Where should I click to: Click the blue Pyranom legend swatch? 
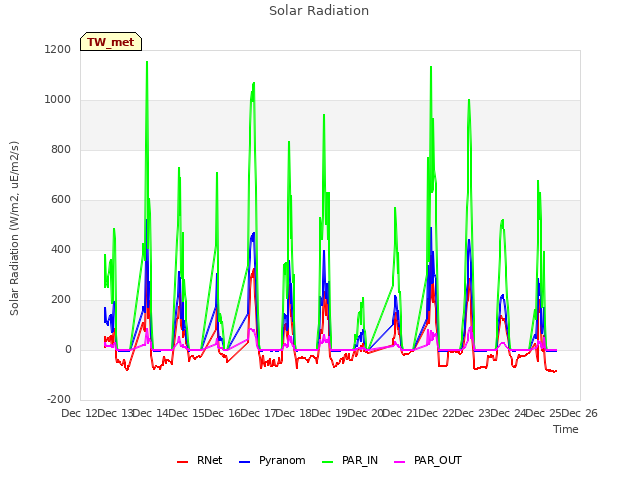(x=244, y=462)
